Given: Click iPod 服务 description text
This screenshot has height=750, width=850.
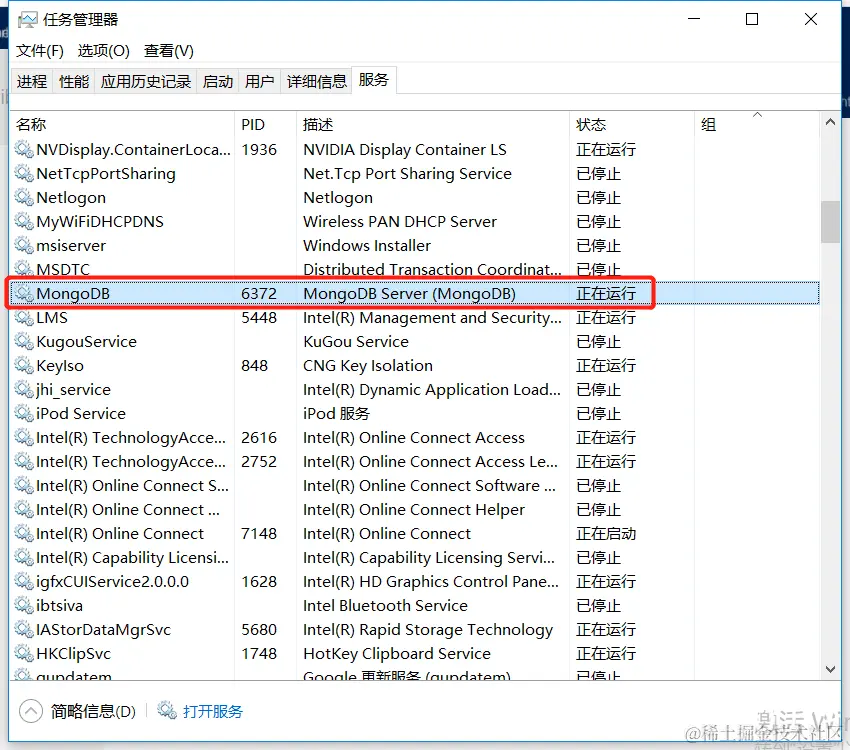Looking at the screenshot, I should tap(336, 413).
